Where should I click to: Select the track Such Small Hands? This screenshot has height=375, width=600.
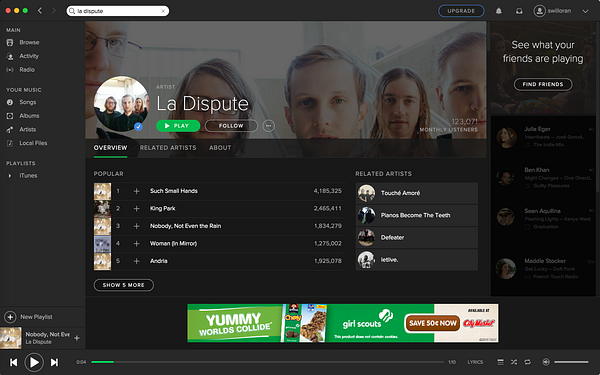coord(174,191)
